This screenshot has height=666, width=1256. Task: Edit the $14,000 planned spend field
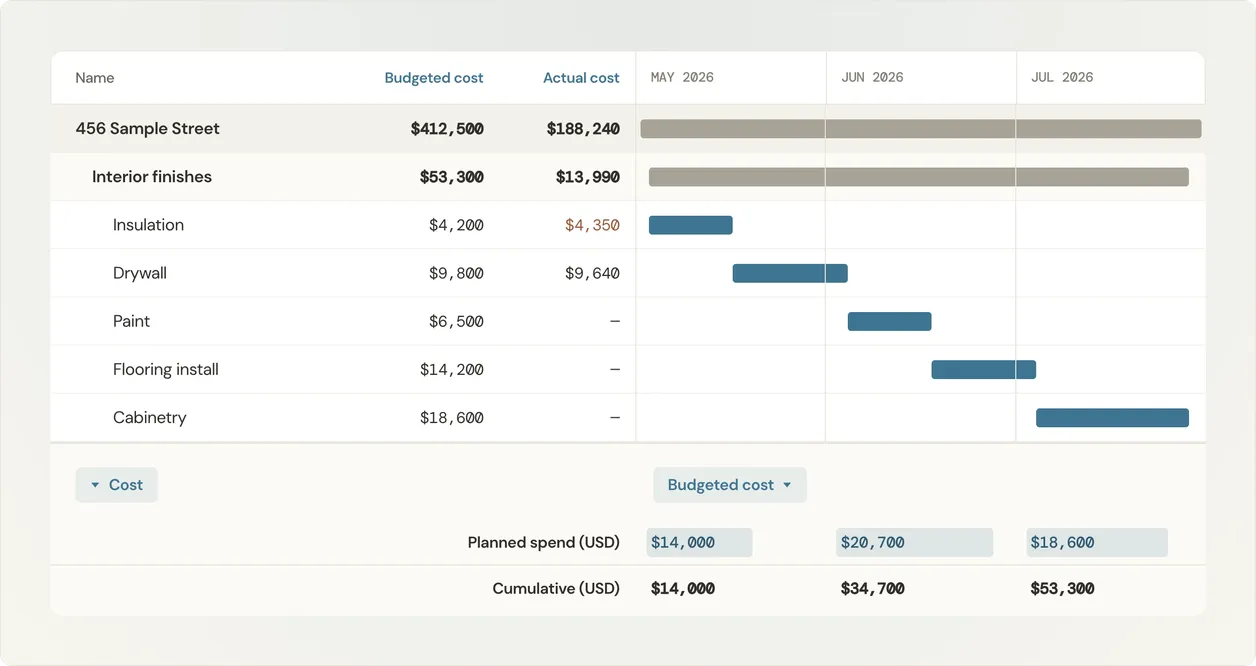coord(699,542)
